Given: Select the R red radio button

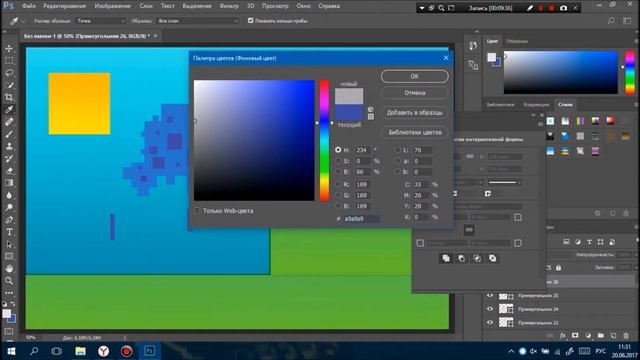Looking at the screenshot, I should (338, 184).
